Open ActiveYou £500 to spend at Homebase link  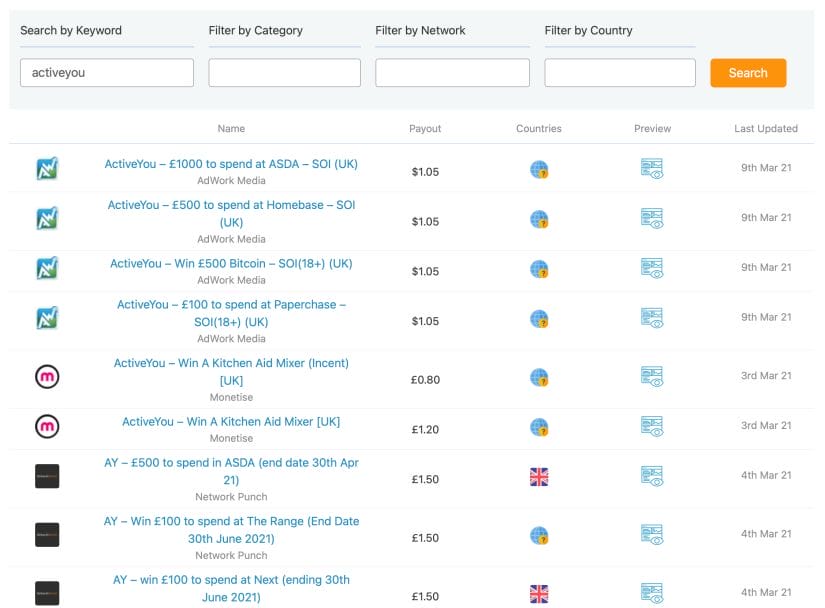231,214
